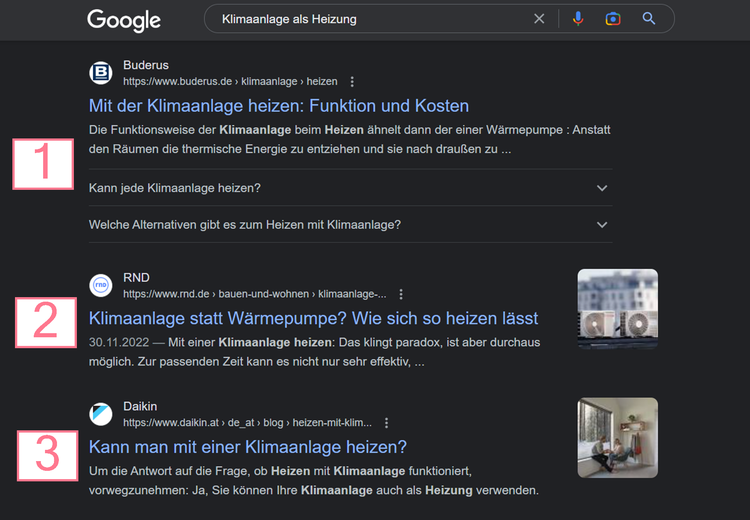Clear the search query with X

click(x=539, y=19)
